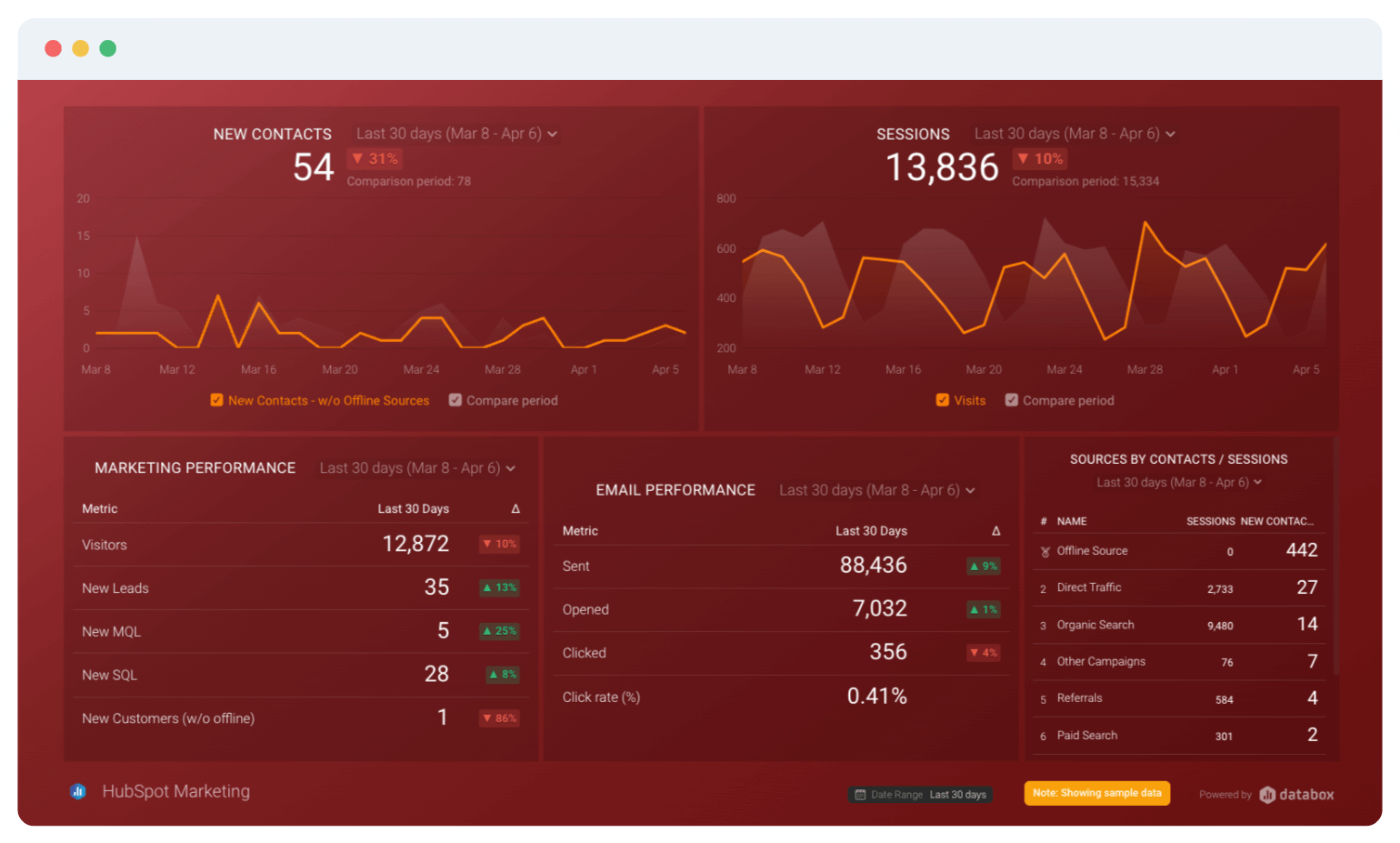Open Sources by Contacts date range dropdown
The image size is (1400, 843).
click(x=1177, y=482)
